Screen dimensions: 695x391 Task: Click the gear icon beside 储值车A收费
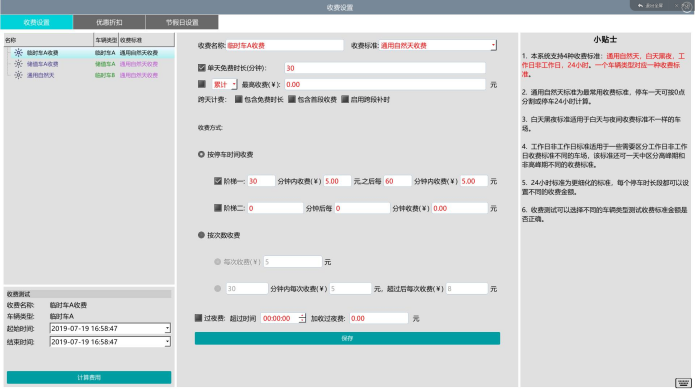(x=18, y=64)
